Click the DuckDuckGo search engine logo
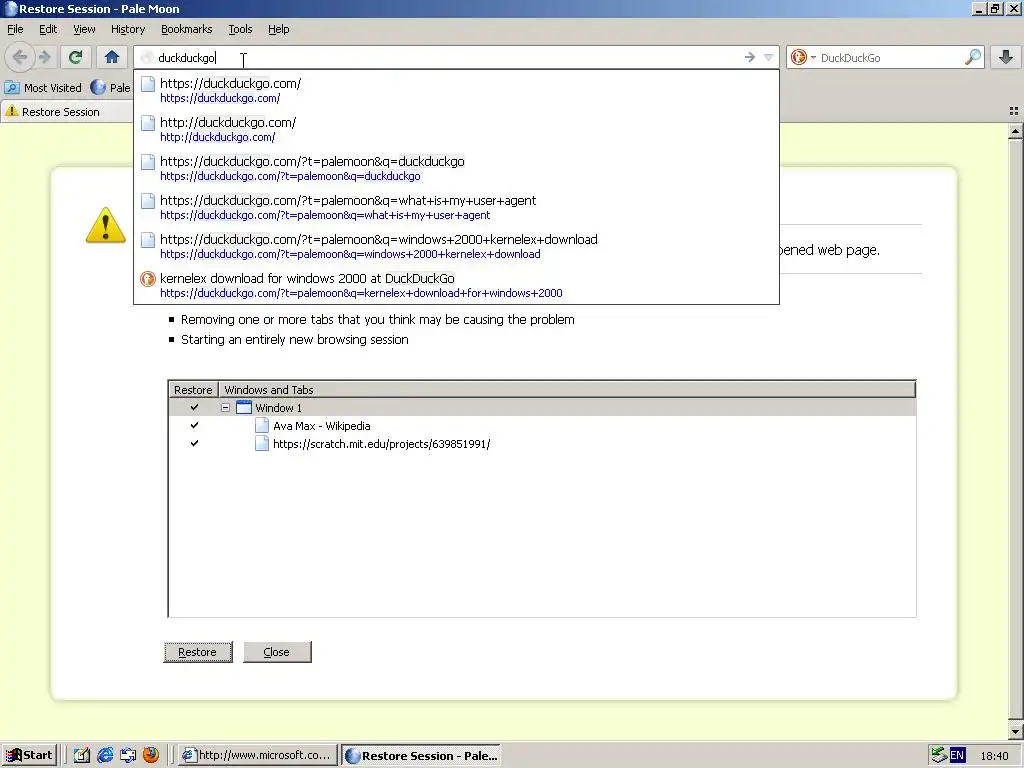The width and height of the screenshot is (1024, 768). pos(799,57)
